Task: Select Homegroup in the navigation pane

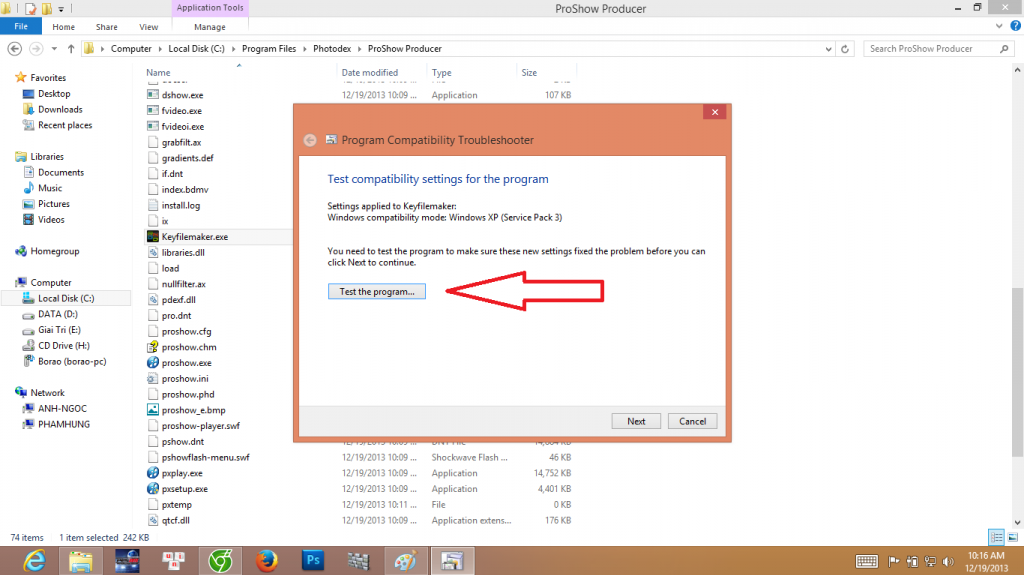Action: 54,251
